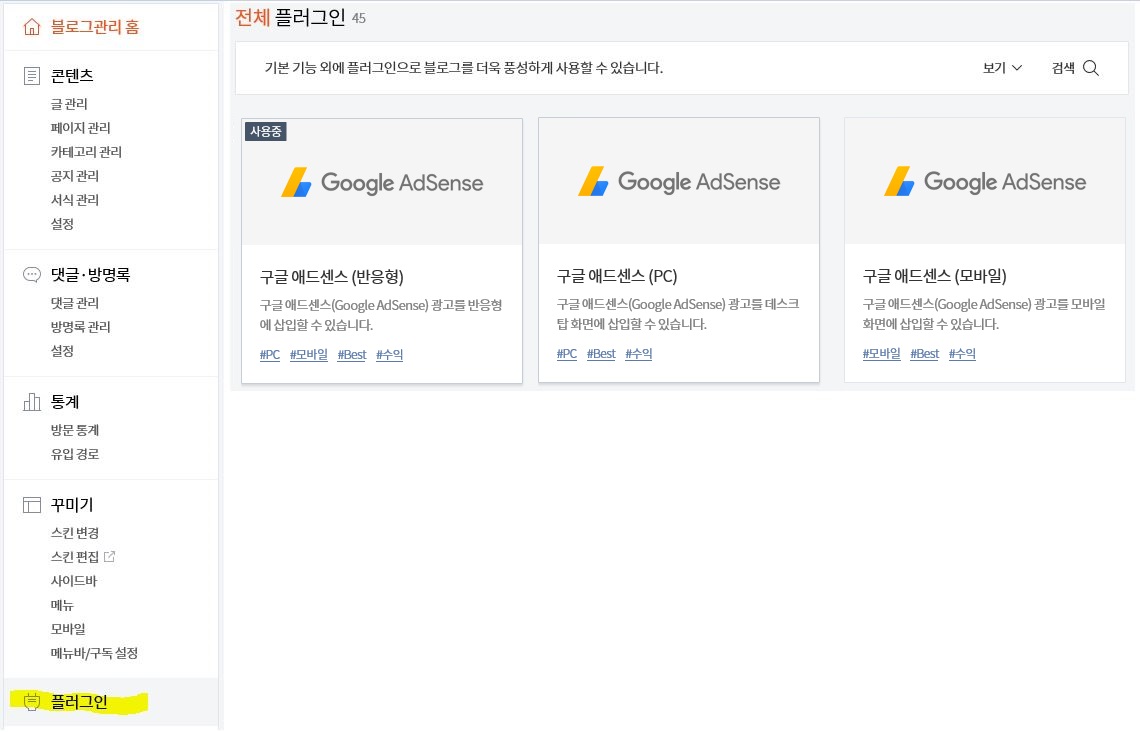
Task: Open 카테고리 관리
Action: [87, 152]
